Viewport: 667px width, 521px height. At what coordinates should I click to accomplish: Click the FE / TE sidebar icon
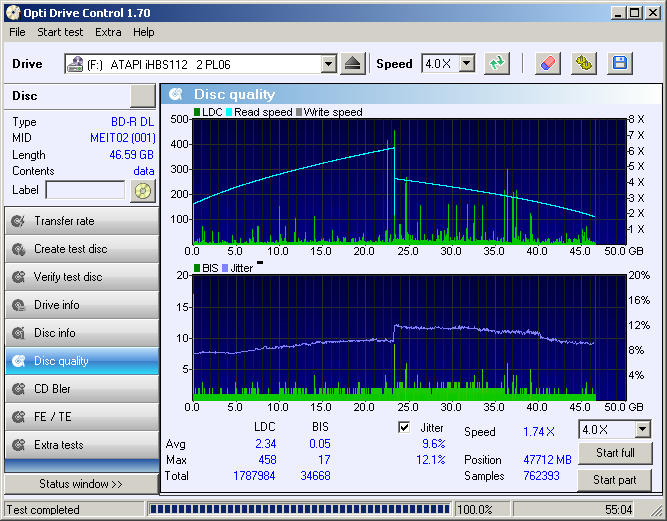18,417
